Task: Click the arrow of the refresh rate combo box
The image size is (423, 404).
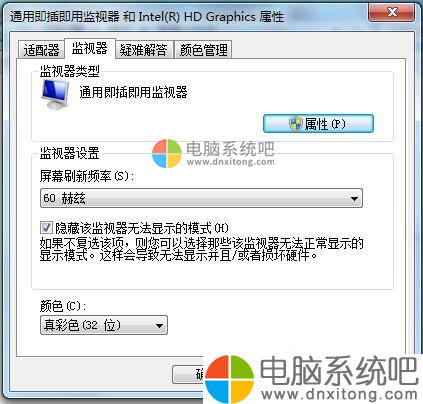Action: 354,199
